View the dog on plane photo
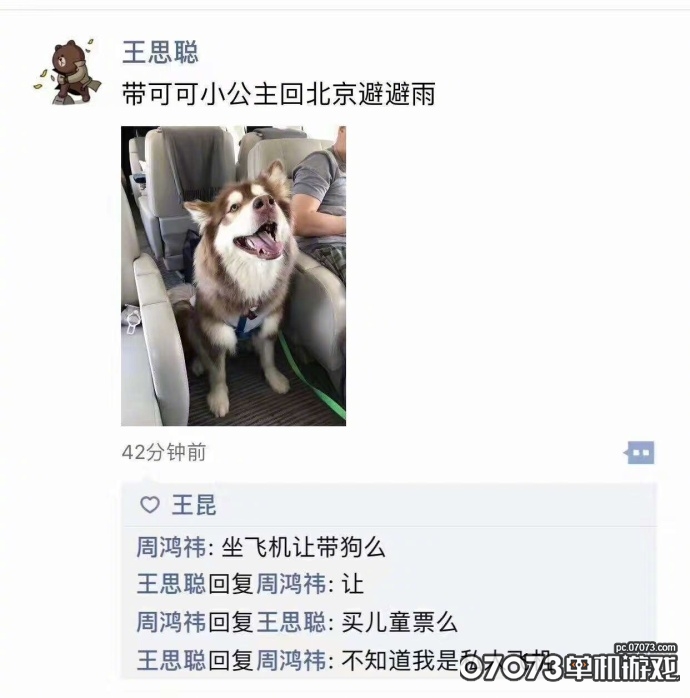The image size is (690, 698). tap(233, 276)
